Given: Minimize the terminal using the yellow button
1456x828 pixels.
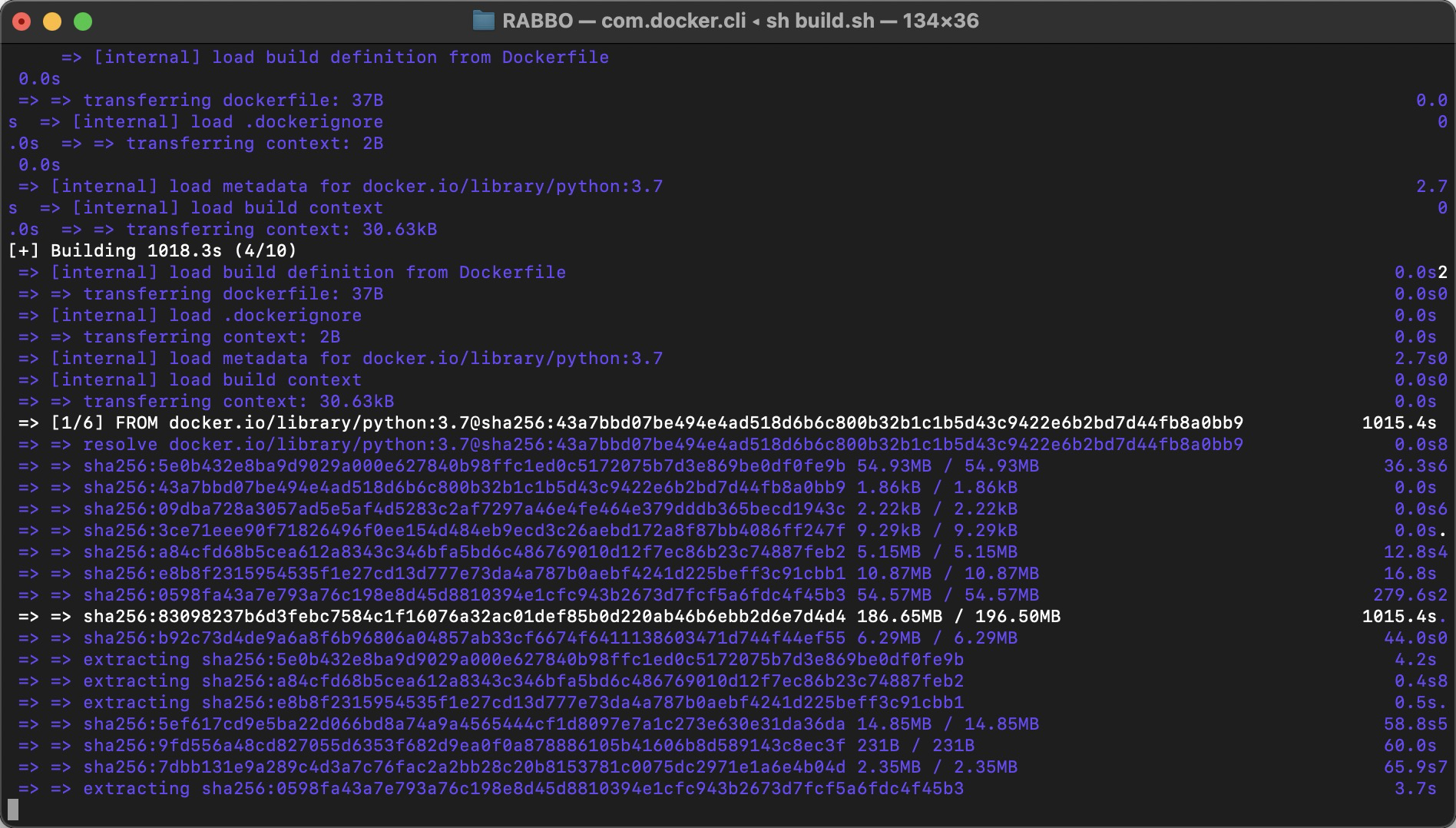Looking at the screenshot, I should (x=52, y=22).
